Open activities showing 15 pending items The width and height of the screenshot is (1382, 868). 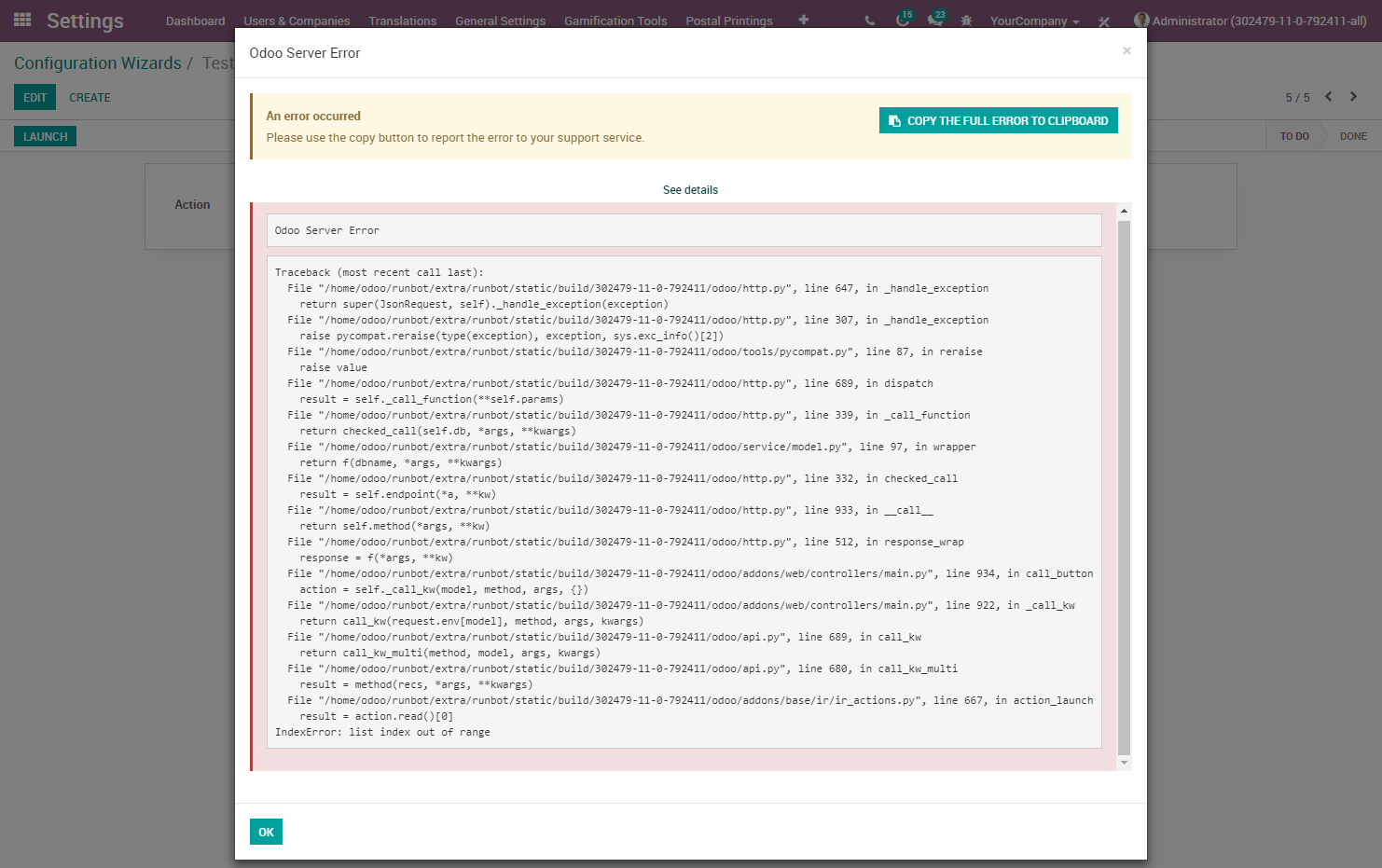901,19
